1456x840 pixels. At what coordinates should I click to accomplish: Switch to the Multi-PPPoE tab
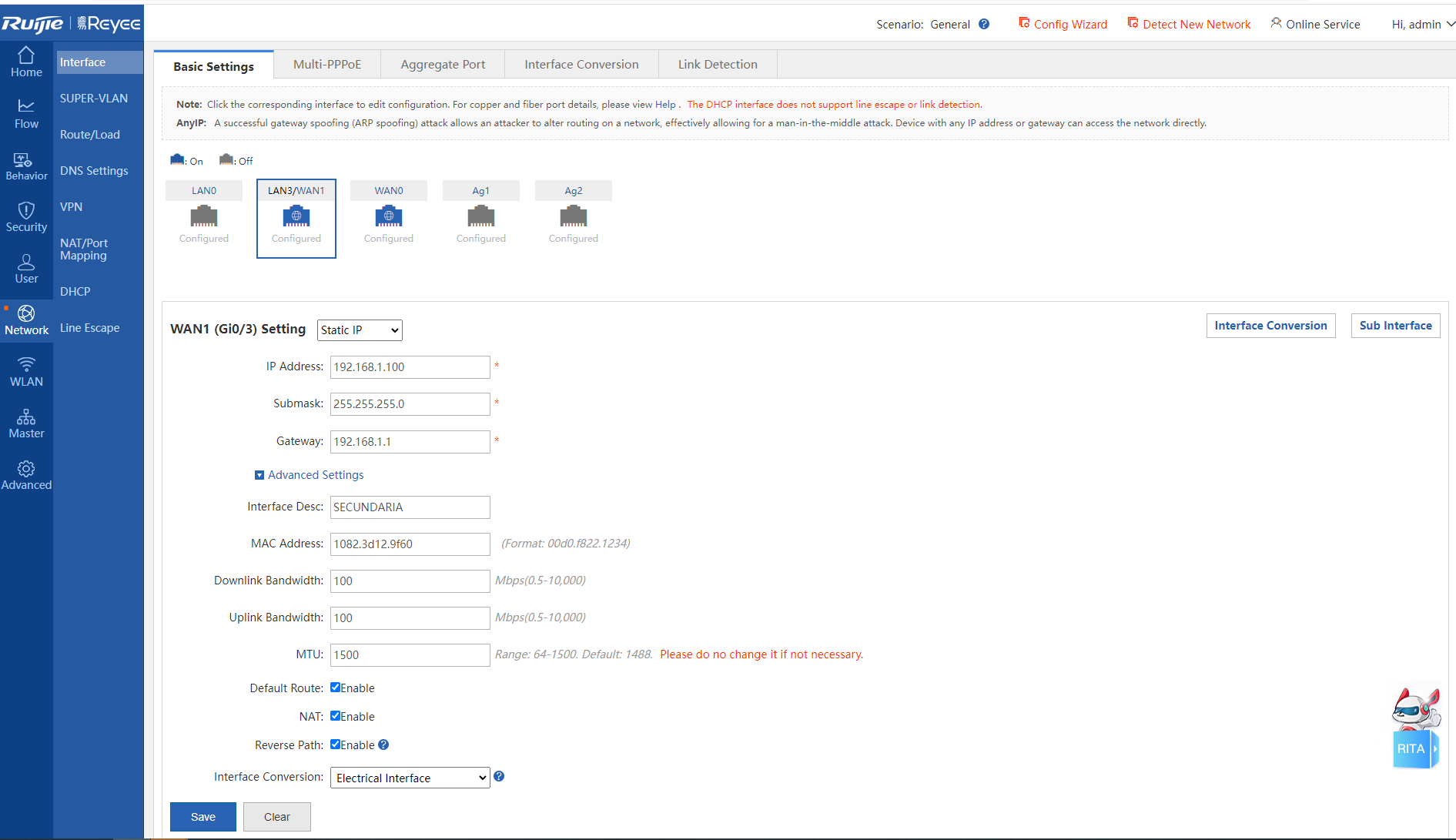click(x=326, y=64)
